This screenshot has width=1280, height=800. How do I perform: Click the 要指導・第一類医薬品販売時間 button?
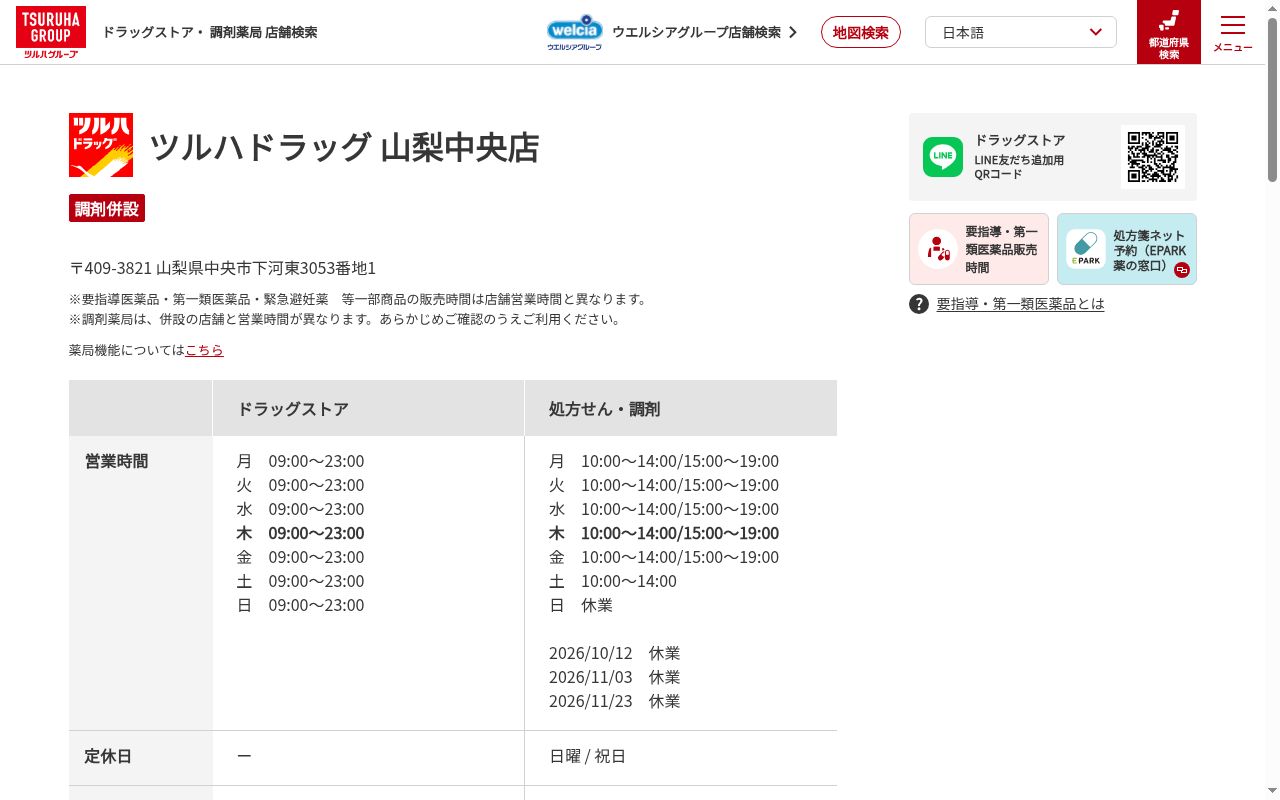pyautogui.click(x=979, y=249)
